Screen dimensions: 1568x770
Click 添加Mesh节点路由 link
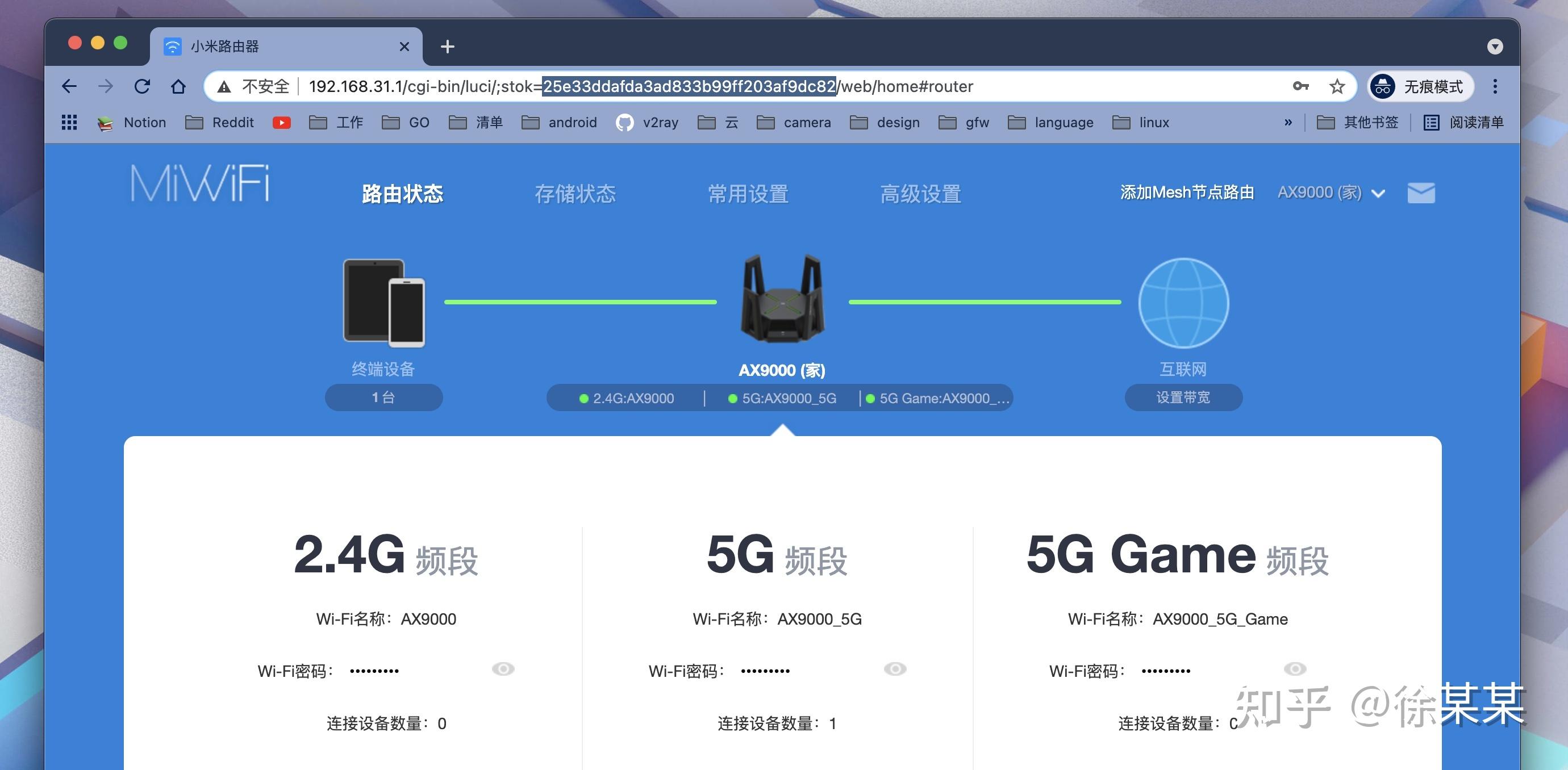(x=1187, y=193)
